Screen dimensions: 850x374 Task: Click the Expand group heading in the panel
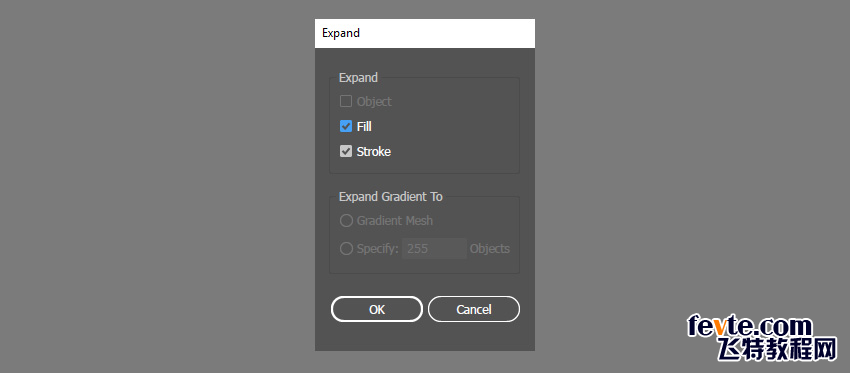click(x=358, y=78)
